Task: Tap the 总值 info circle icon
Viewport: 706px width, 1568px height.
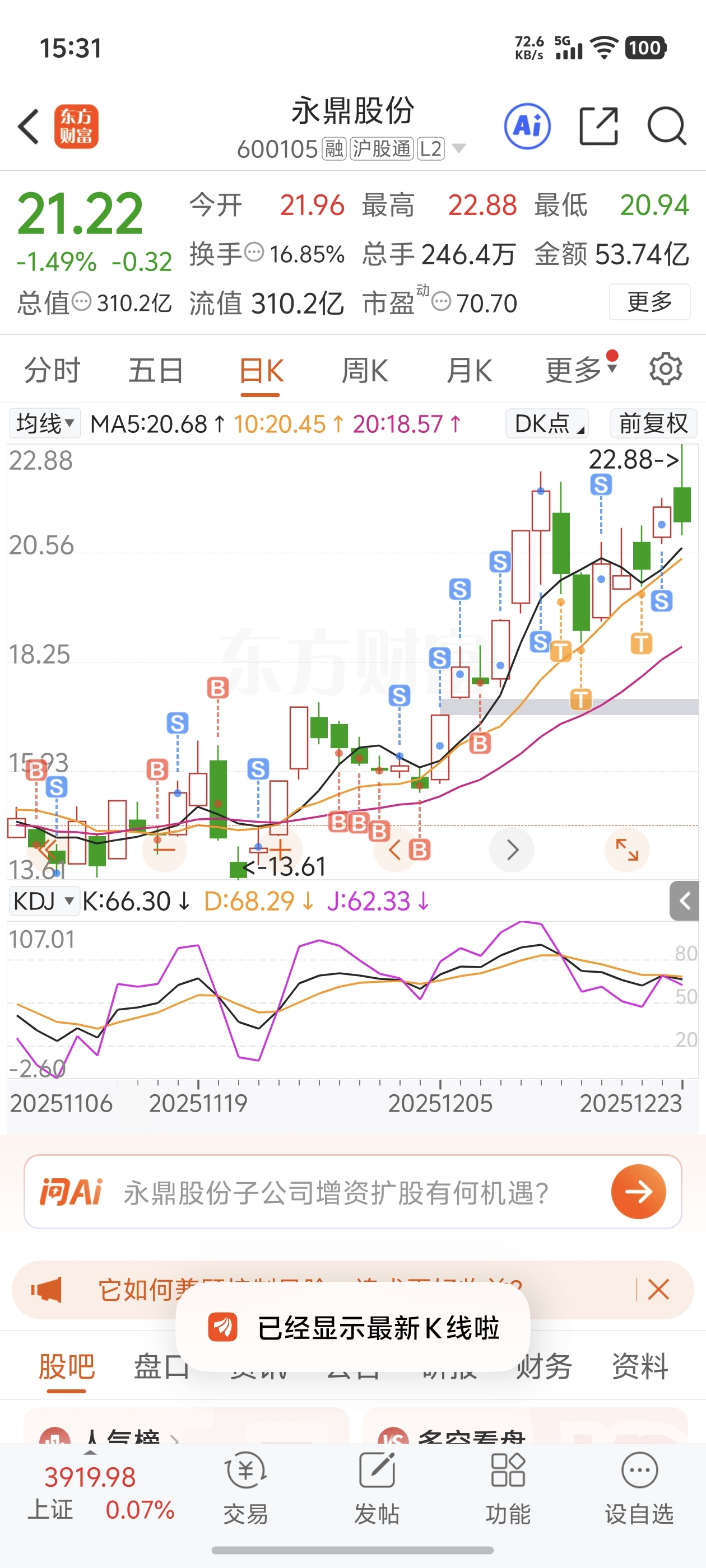Action: coord(82,301)
